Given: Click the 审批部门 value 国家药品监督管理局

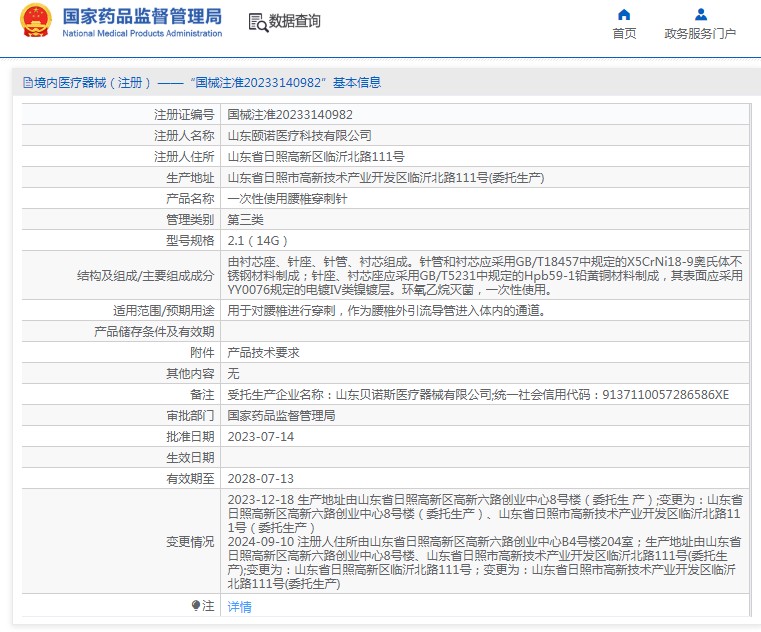Looking at the screenshot, I should [281, 415].
